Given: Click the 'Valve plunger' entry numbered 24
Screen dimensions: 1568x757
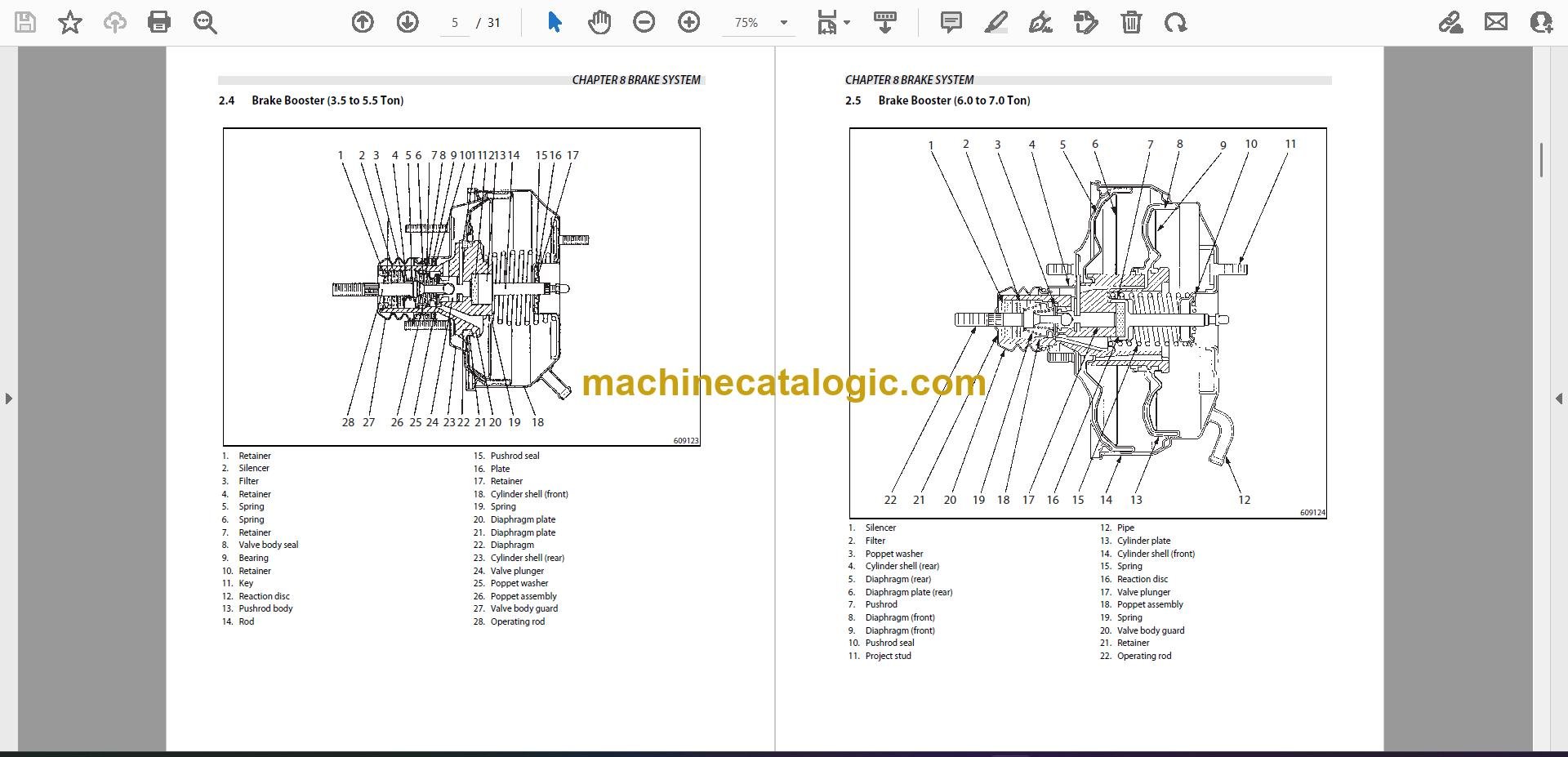Looking at the screenshot, I should pos(517,571).
